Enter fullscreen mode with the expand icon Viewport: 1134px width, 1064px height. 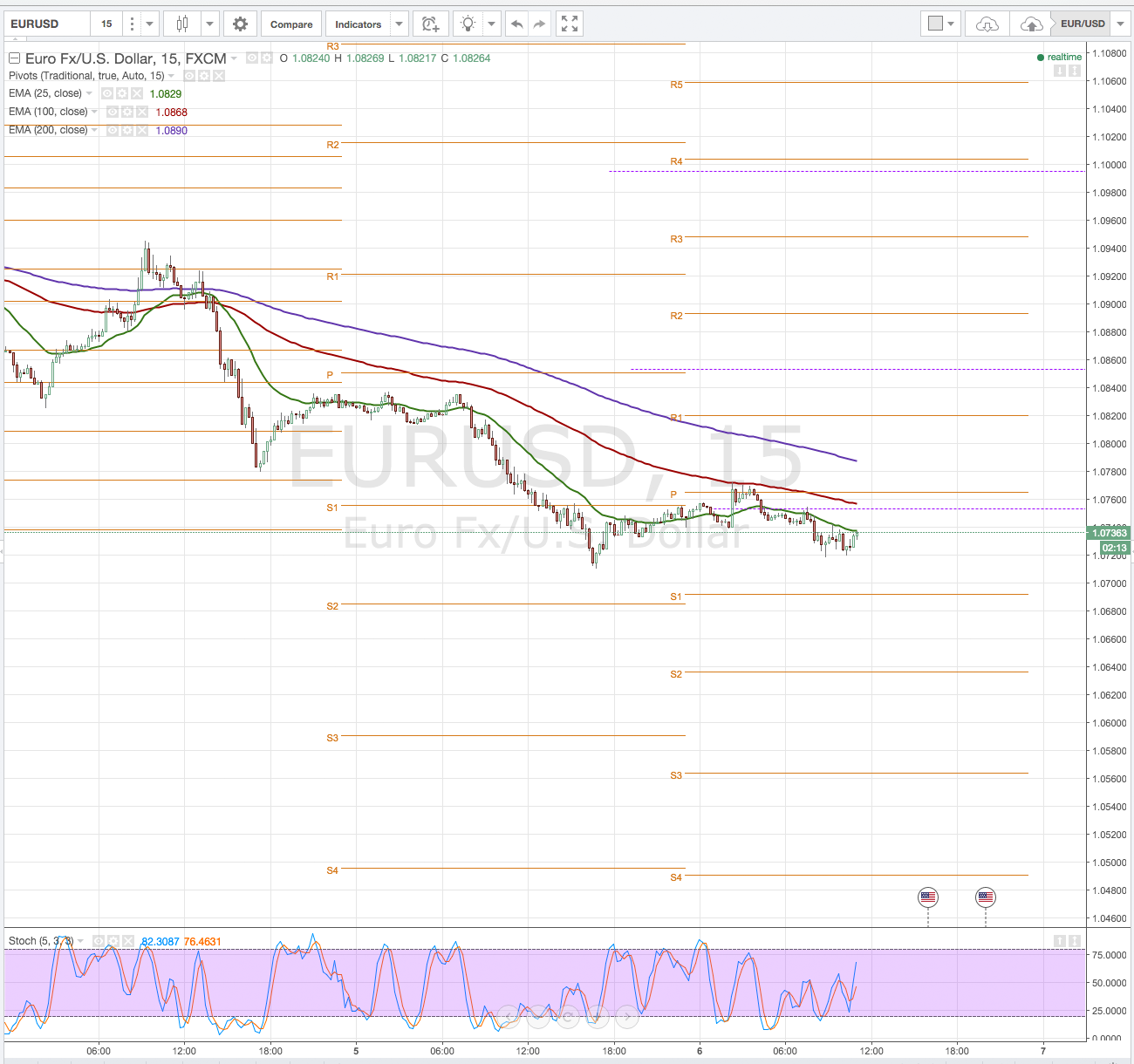pyautogui.click(x=569, y=24)
